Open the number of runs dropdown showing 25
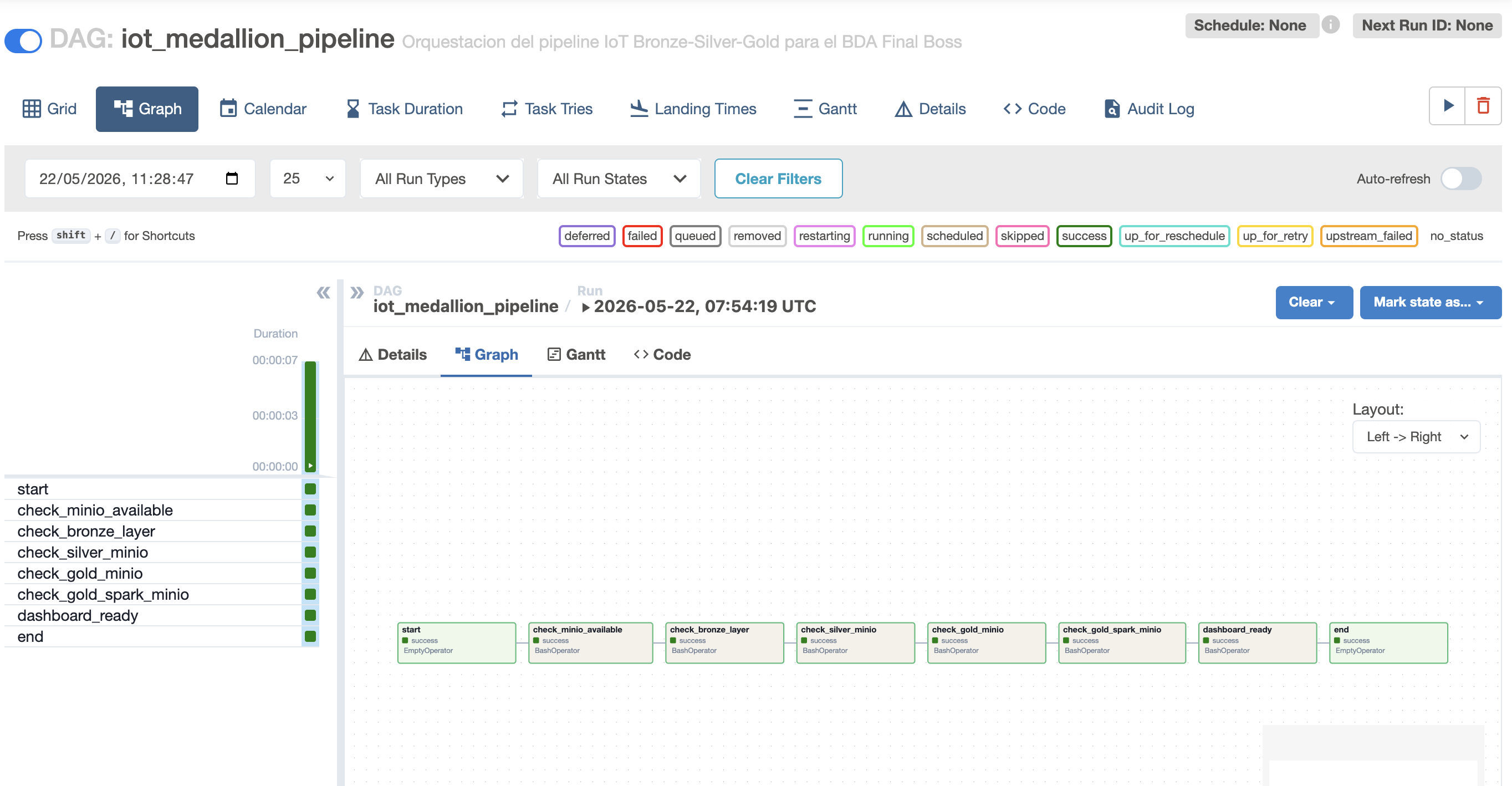 (308, 178)
